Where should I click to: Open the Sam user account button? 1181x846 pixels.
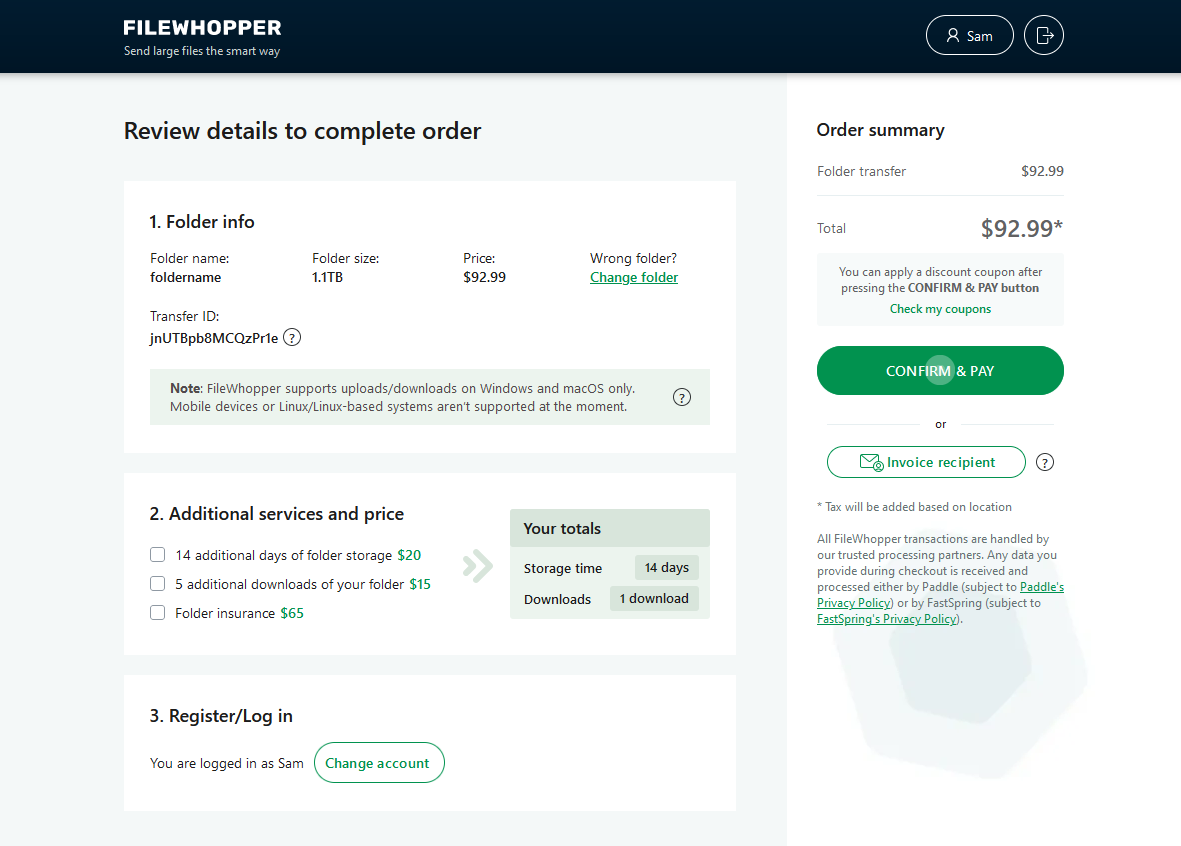969,35
